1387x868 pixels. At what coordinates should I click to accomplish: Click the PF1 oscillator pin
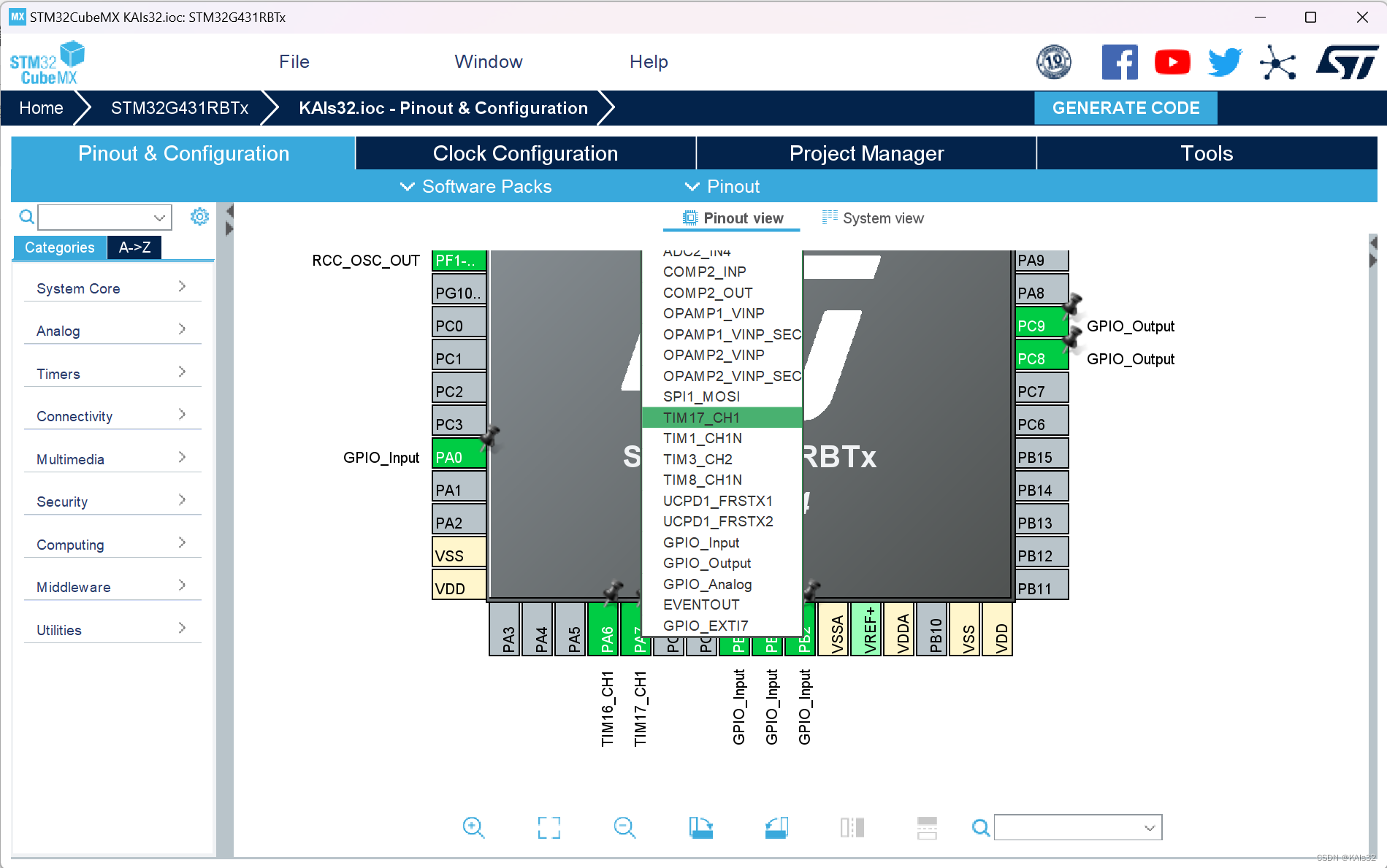point(459,260)
